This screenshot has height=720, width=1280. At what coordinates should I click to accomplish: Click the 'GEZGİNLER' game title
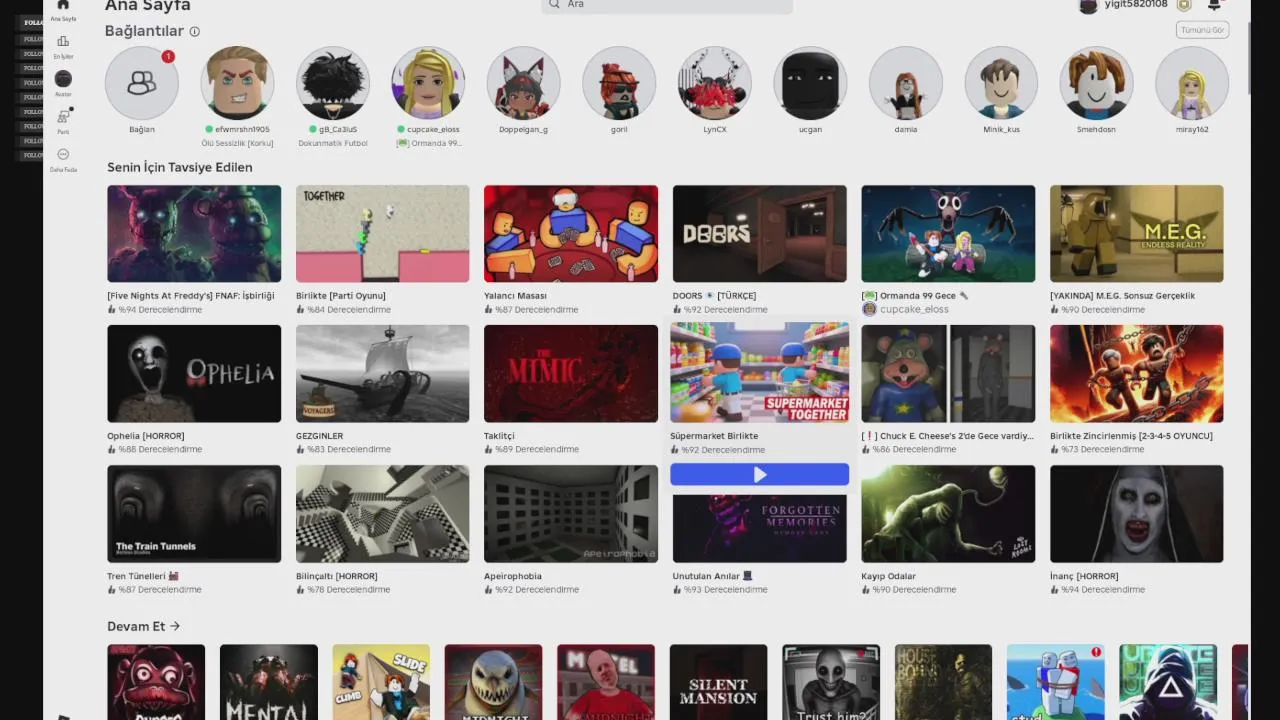pos(320,436)
